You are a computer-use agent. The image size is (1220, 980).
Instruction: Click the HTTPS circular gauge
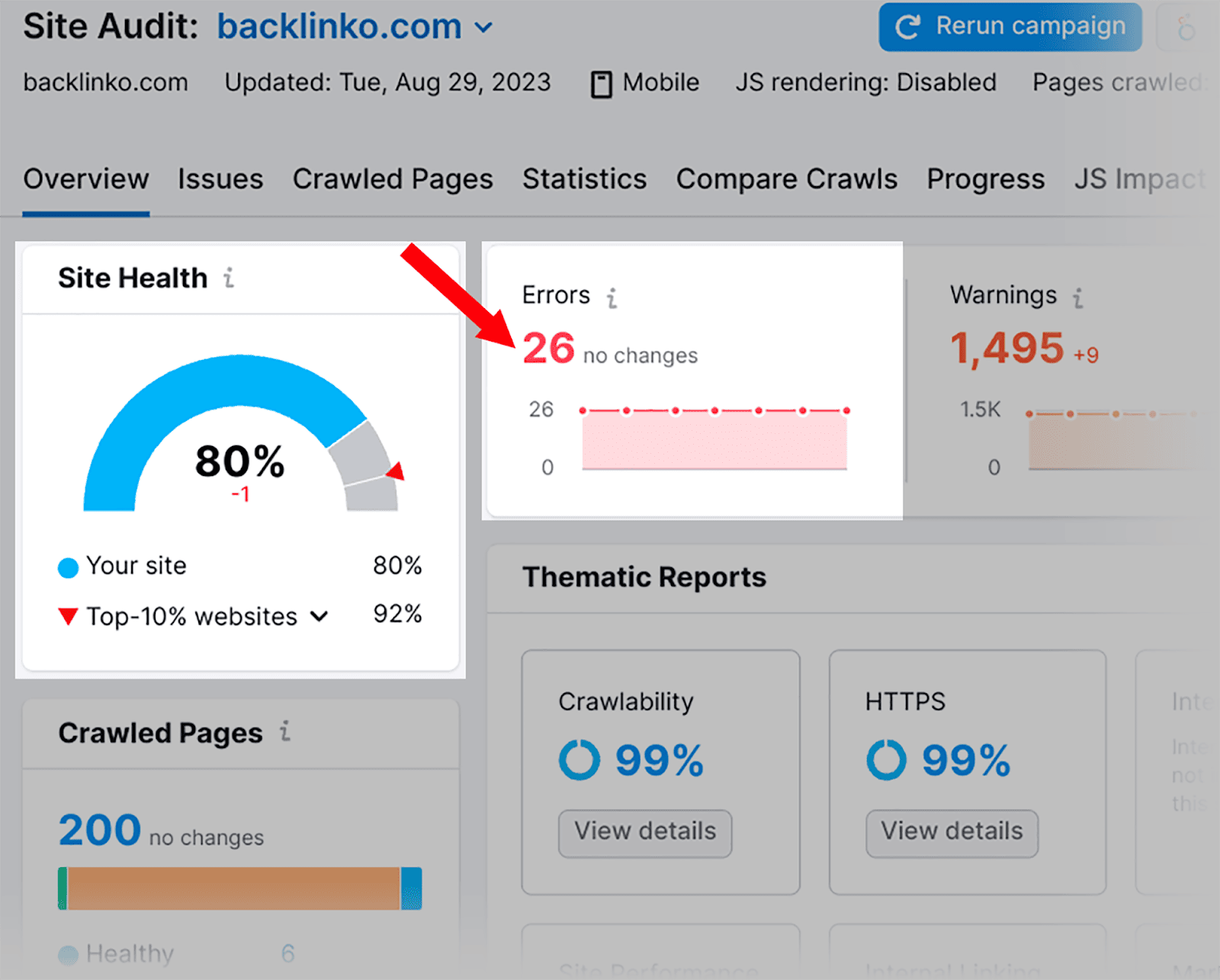(x=885, y=759)
